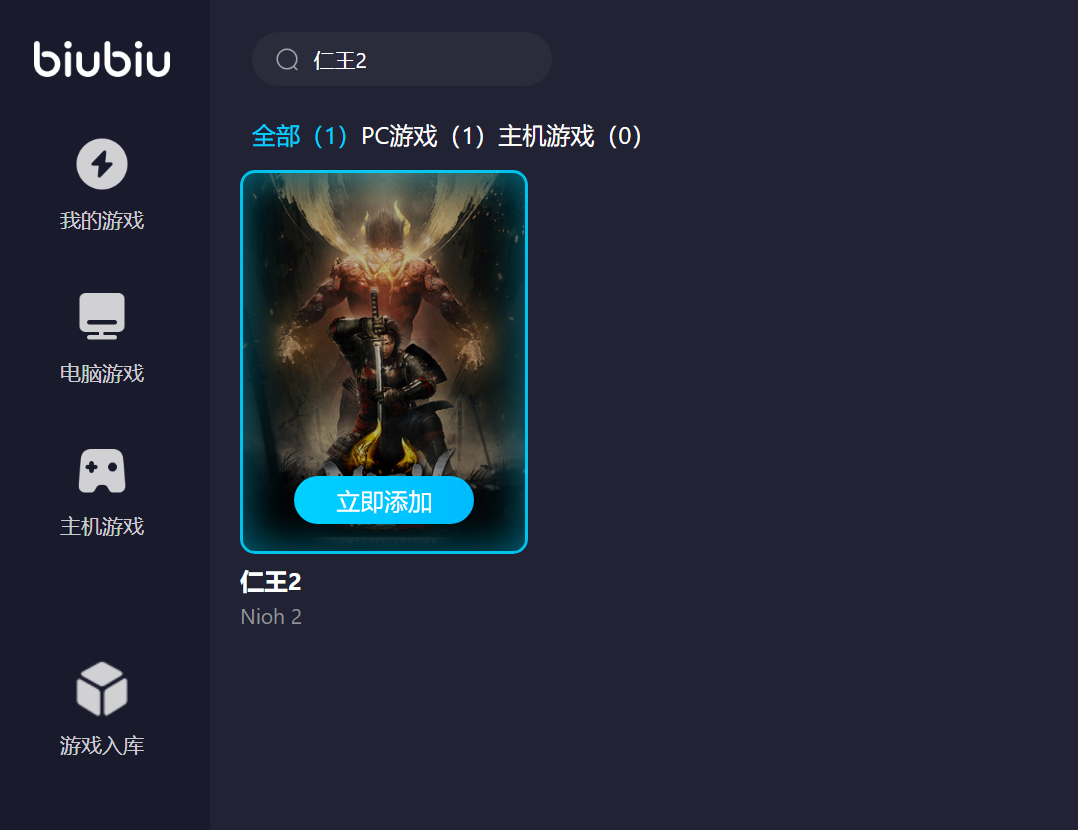Click the count (0) beside 主机游戏 tab
Image resolution: width=1078 pixels, height=830 pixels.
point(624,136)
